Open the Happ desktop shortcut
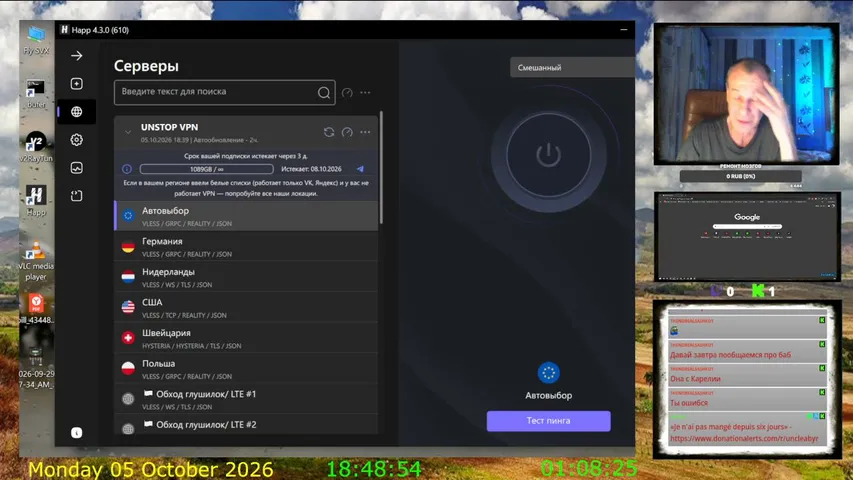The height and width of the screenshot is (480, 853). pos(36,201)
